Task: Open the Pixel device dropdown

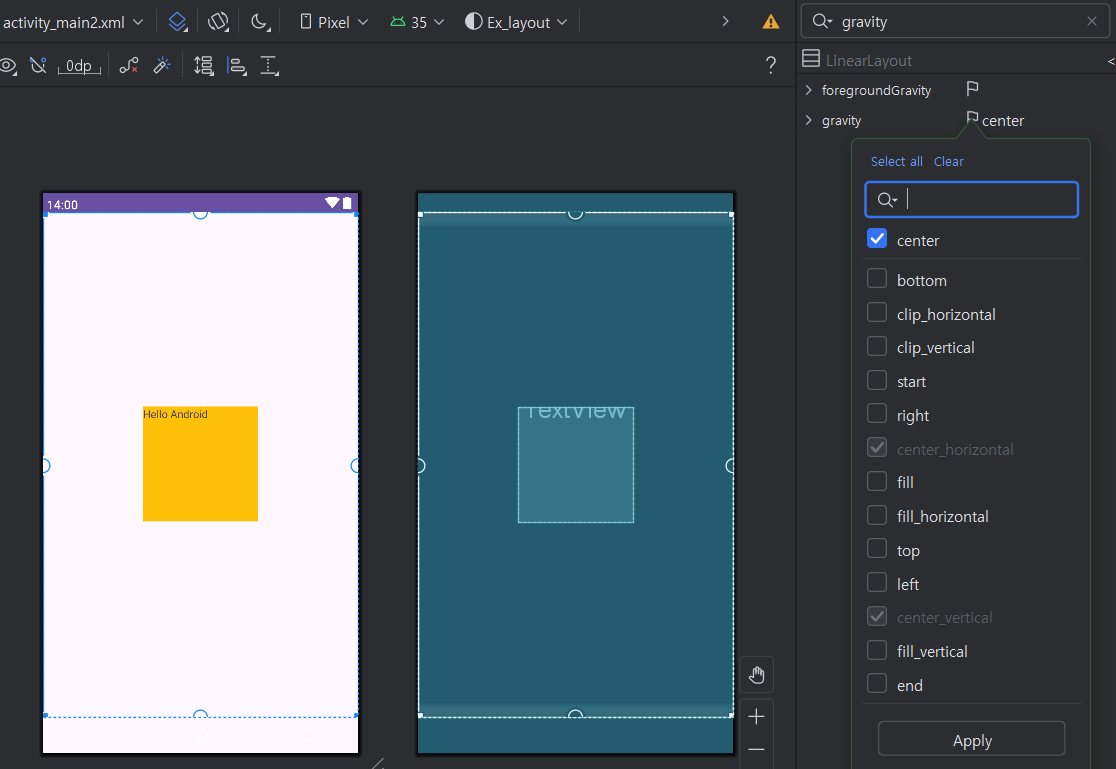Action: (x=335, y=22)
